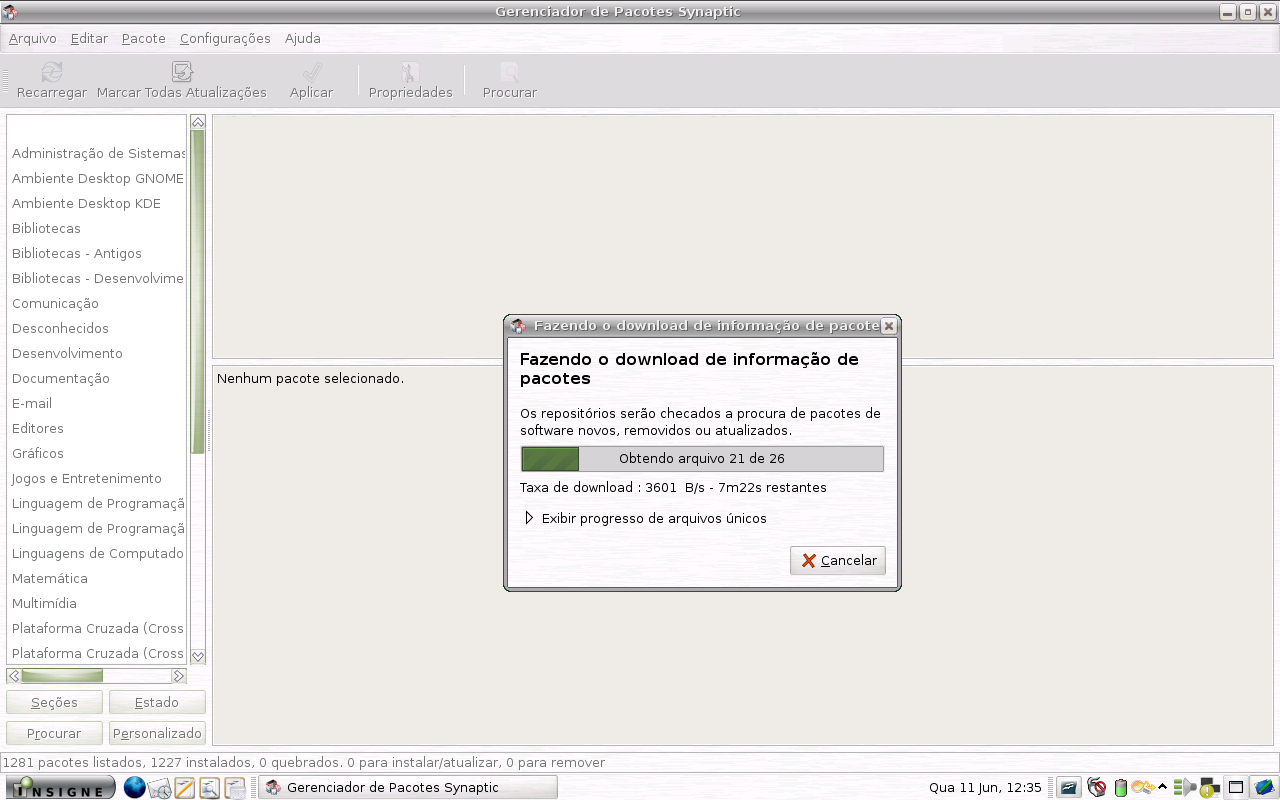Click the blocked device tray icon
This screenshot has height=800, width=1280.
(x=1096, y=788)
